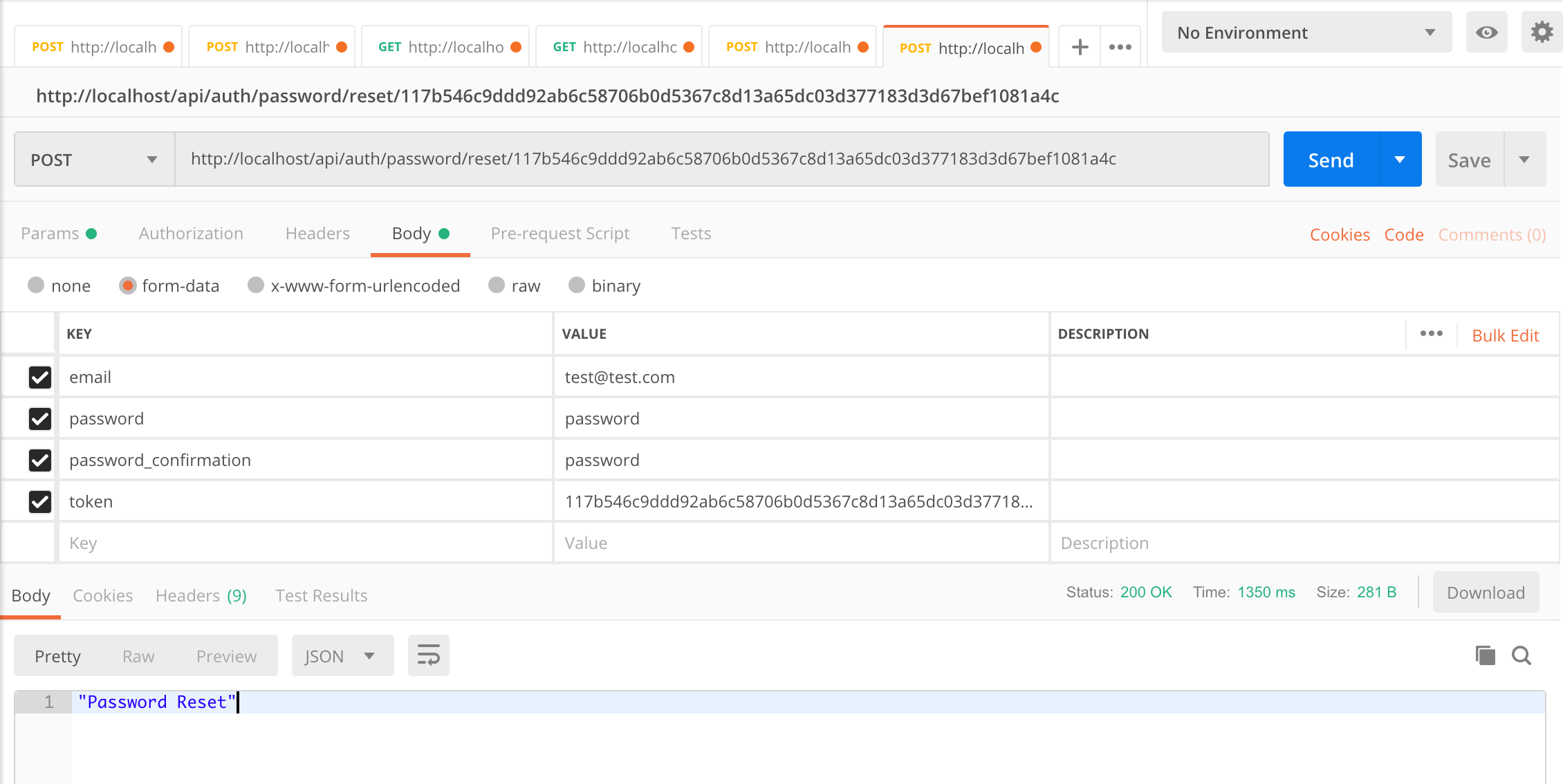Viewport: 1563px width, 784px height.
Task: Open the No Environment dropdown
Action: [x=1306, y=32]
